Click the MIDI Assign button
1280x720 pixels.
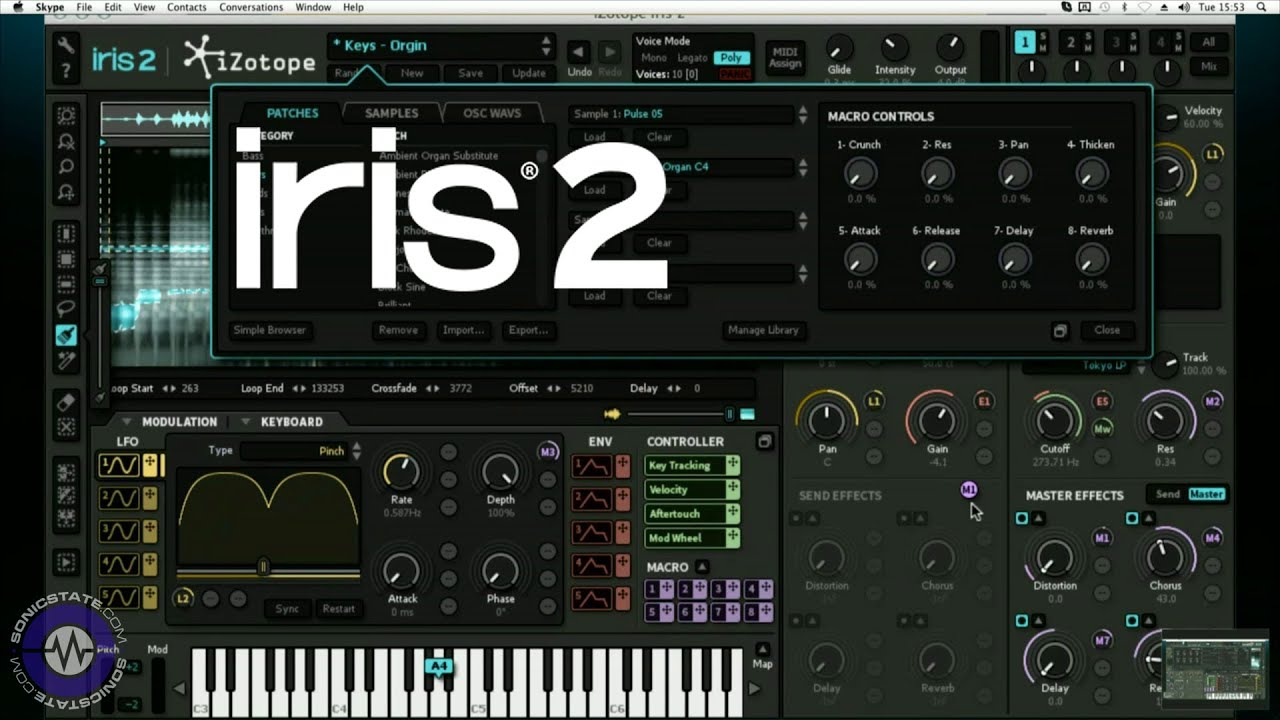click(785, 57)
